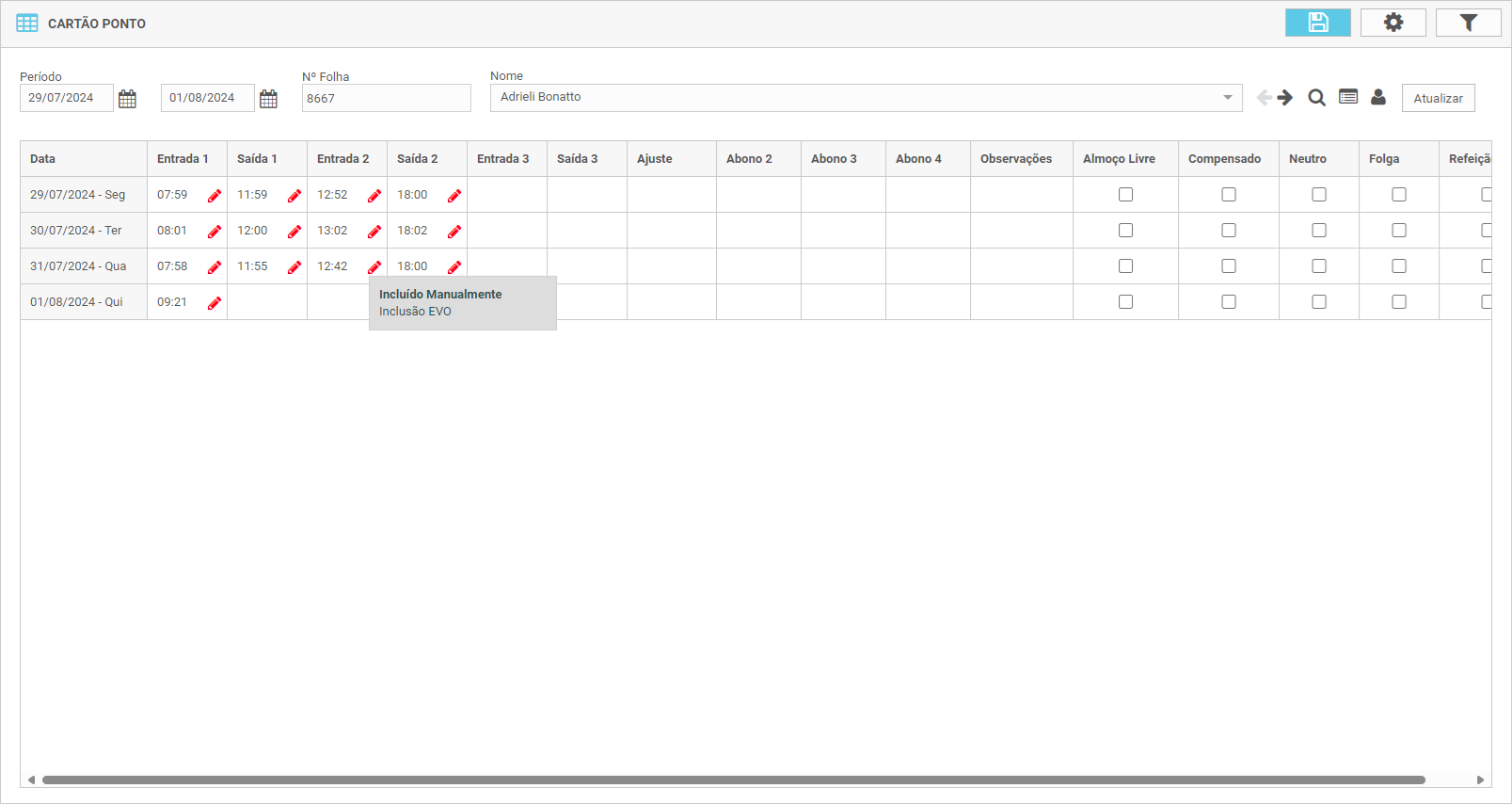Click the employee person icon

(x=1378, y=97)
